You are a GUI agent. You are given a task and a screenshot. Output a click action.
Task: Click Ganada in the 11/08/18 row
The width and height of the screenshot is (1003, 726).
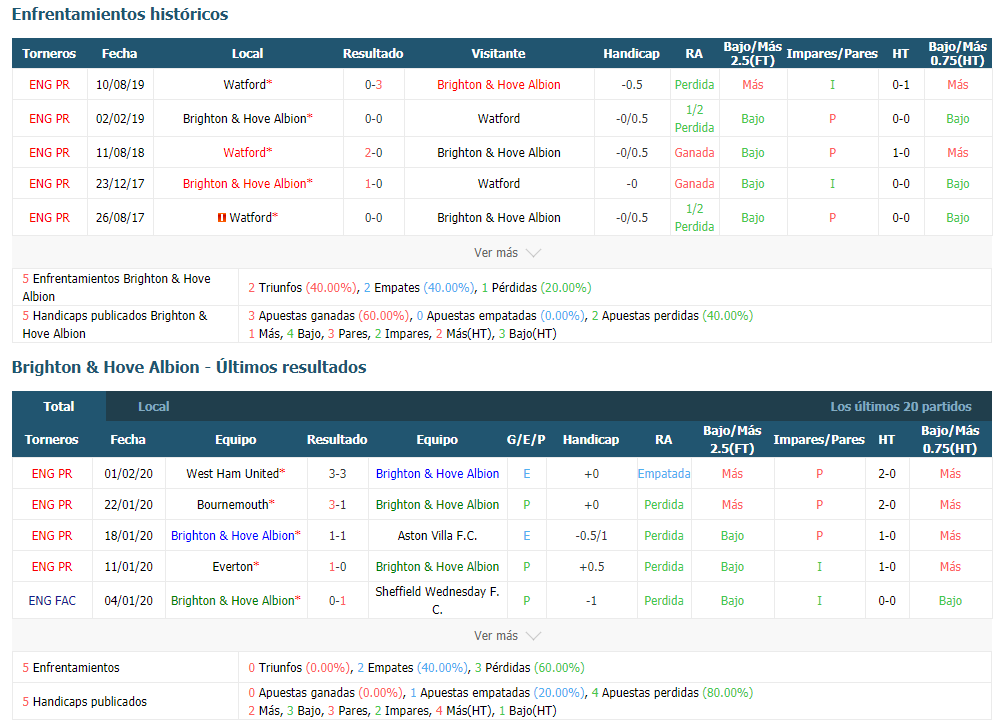694,152
